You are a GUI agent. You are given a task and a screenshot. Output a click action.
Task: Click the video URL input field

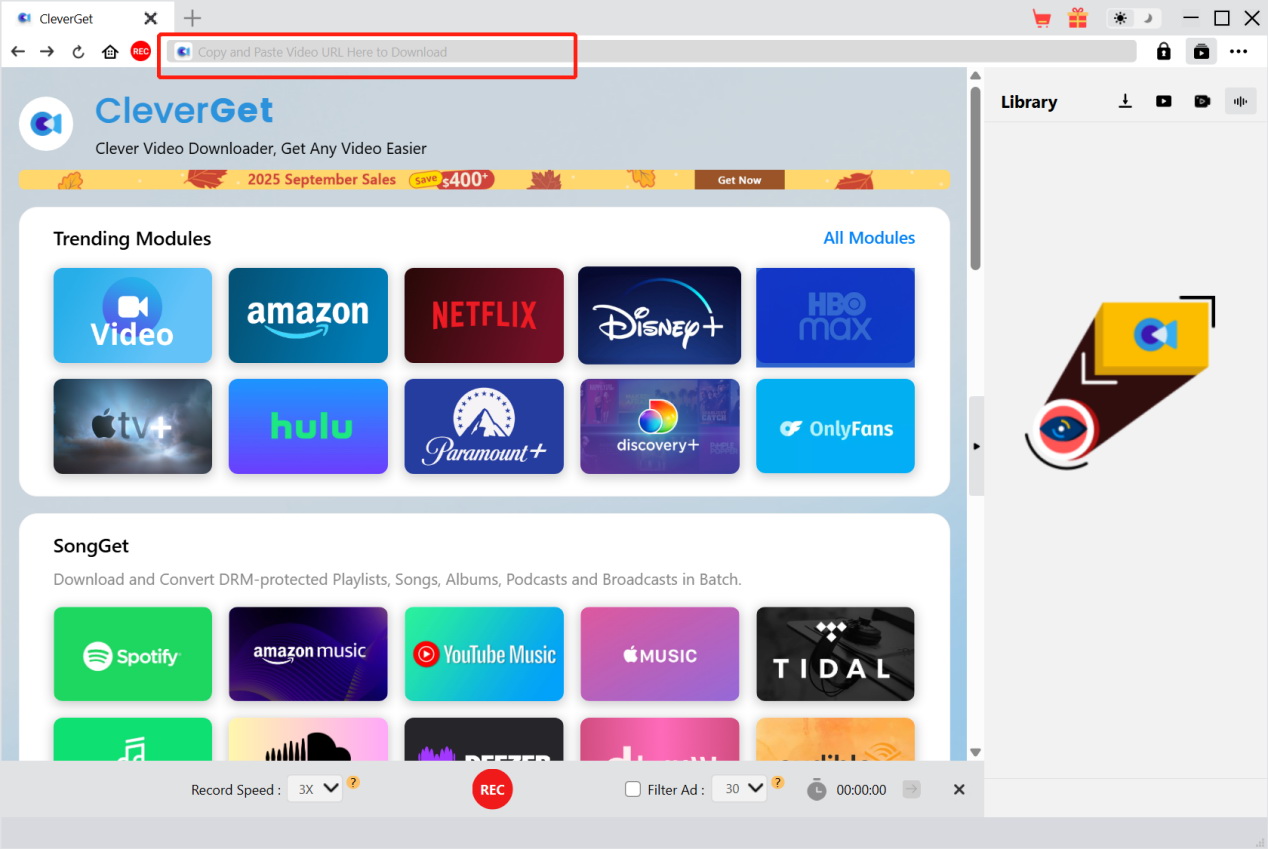[x=652, y=52]
